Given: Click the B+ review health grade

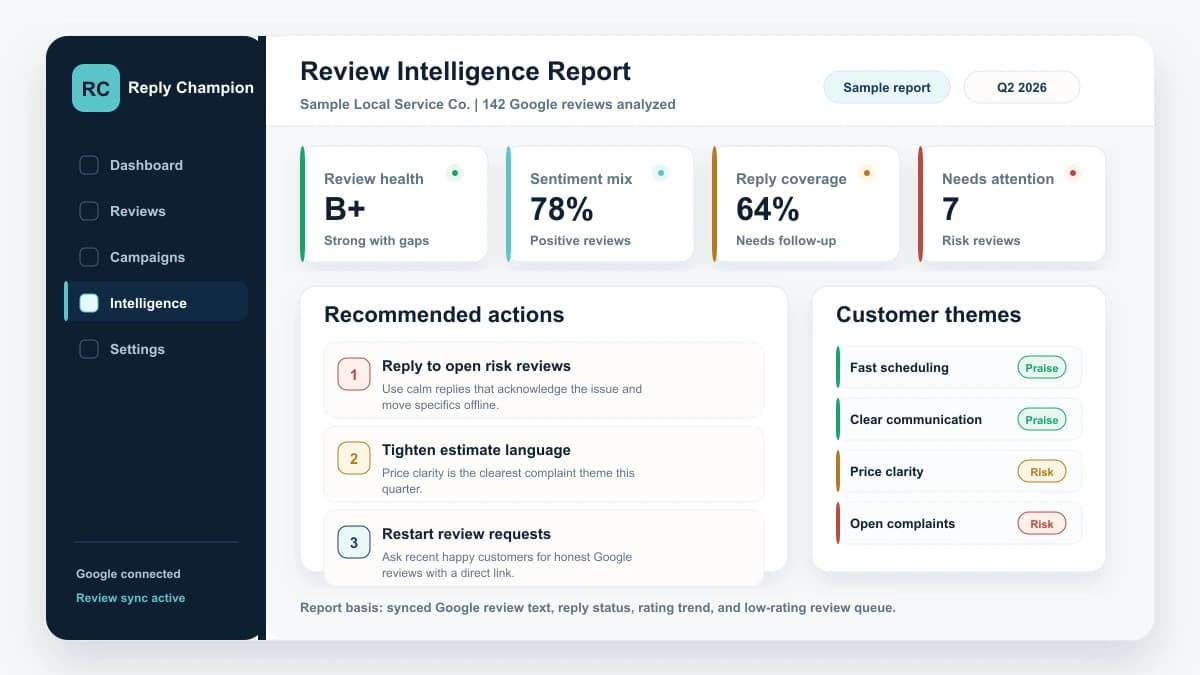Looking at the screenshot, I should (345, 209).
